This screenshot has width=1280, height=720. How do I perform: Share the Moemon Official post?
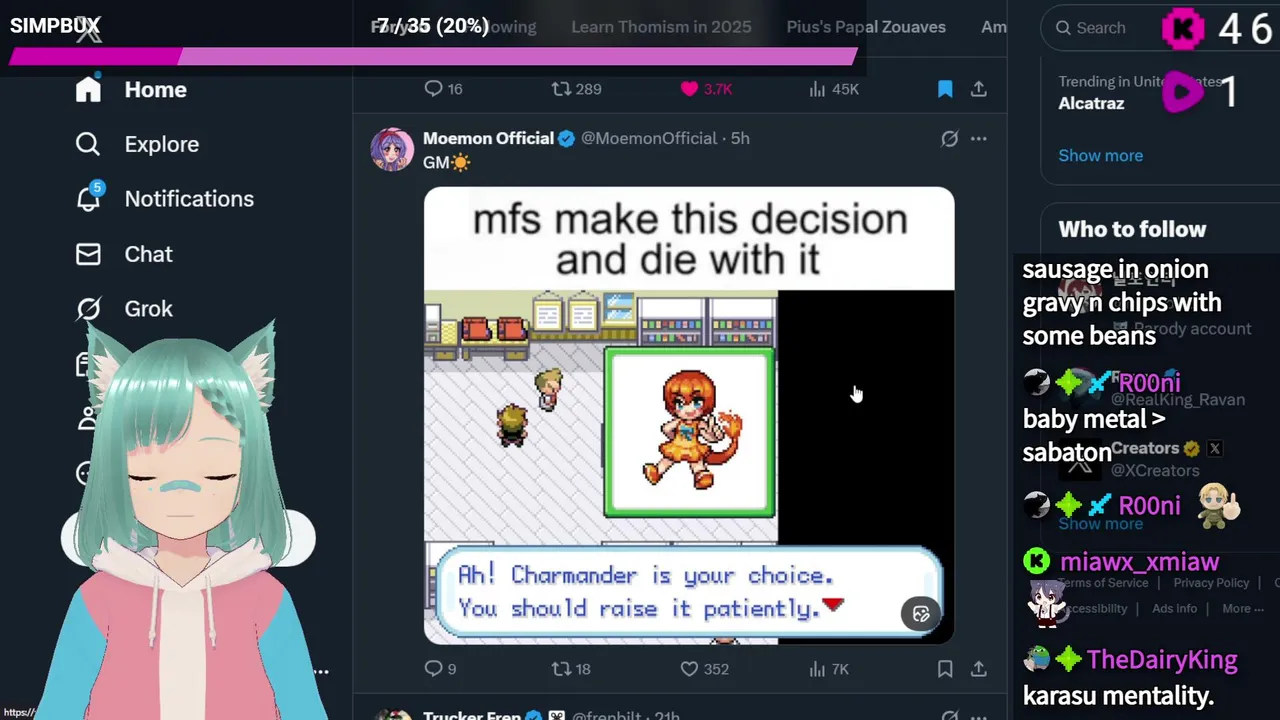pyautogui.click(x=979, y=668)
